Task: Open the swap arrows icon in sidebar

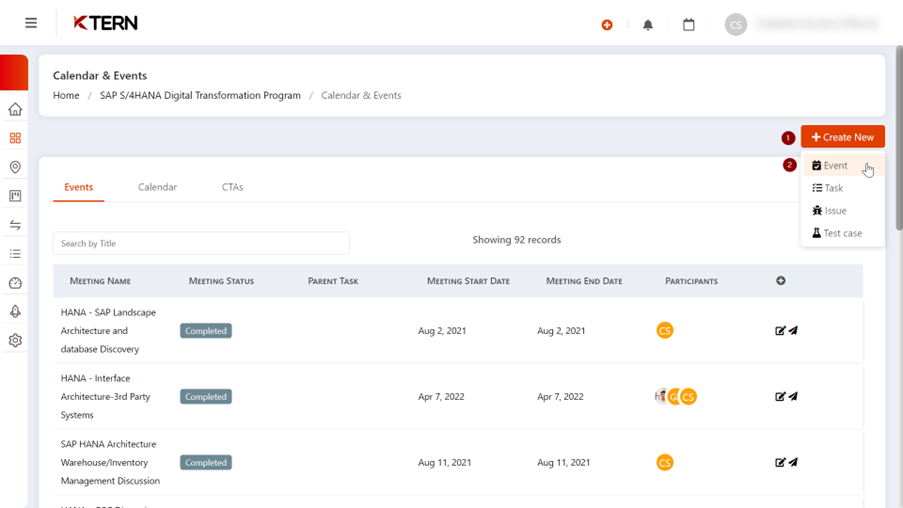Action: click(x=16, y=225)
